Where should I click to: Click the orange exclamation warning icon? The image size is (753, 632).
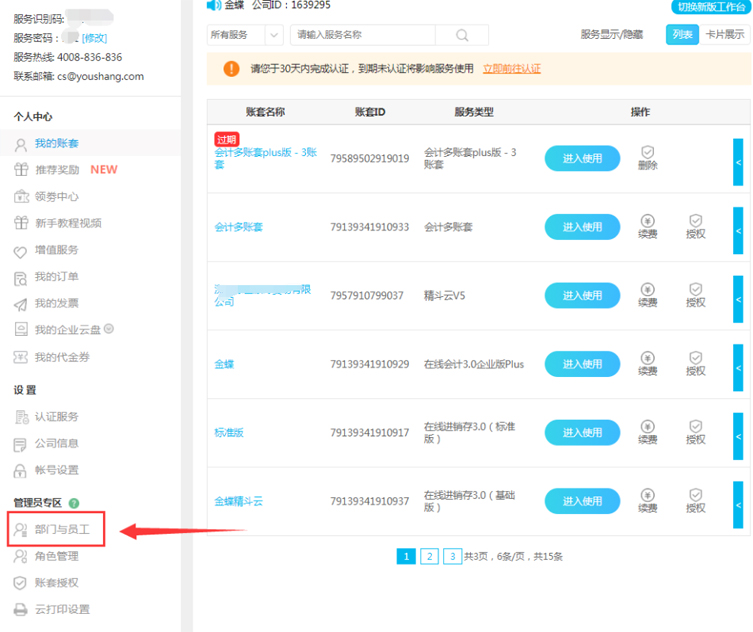pos(231,69)
